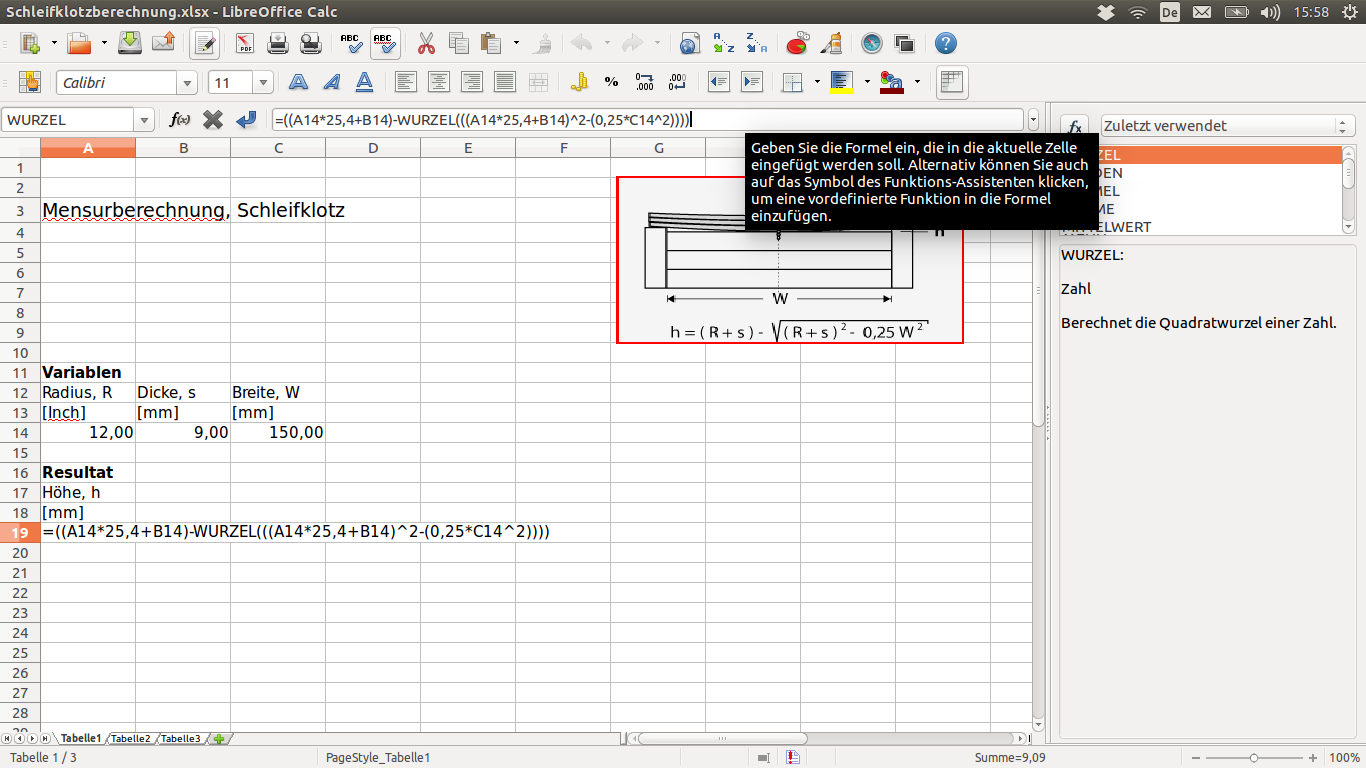
Task: Click the column G header
Action: pos(658,148)
